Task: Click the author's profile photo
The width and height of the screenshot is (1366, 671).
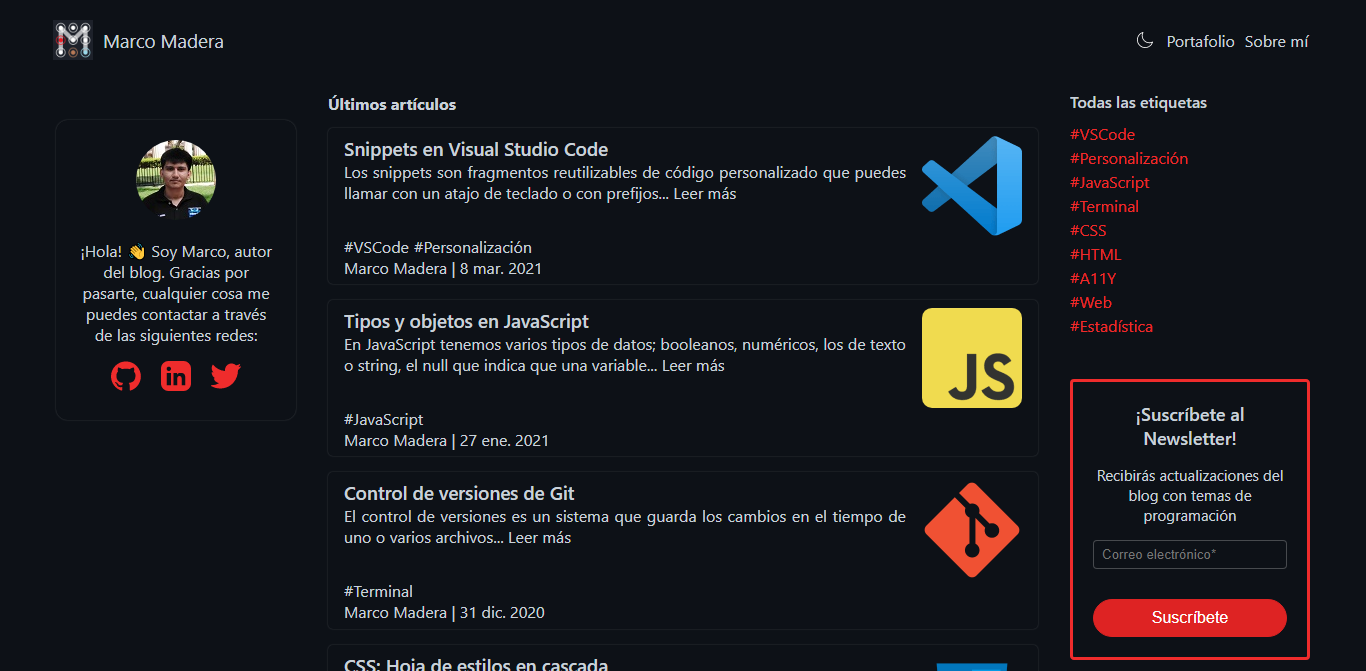Action: click(x=176, y=180)
